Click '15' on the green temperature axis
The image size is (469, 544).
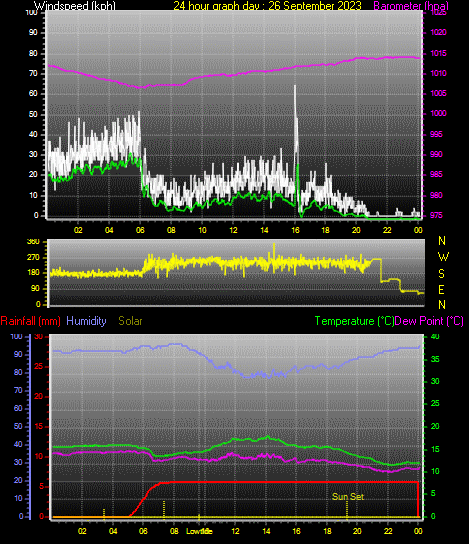[x=435, y=449]
